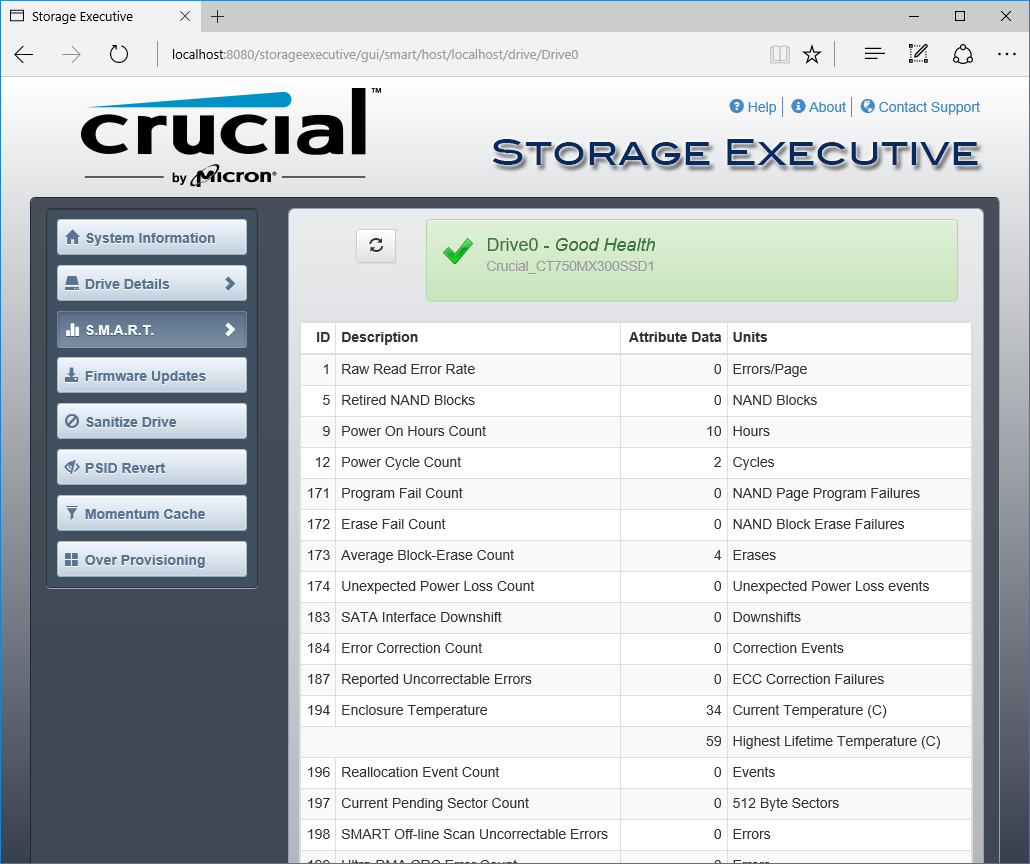Screen dimensions: 1030x864
Task: Select the S.M.A.R.T. menu item
Action: (152, 329)
